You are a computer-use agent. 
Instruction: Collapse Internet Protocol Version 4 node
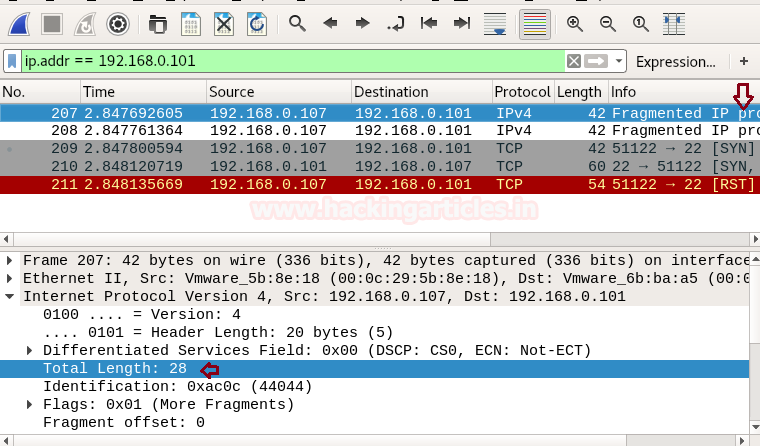9,296
